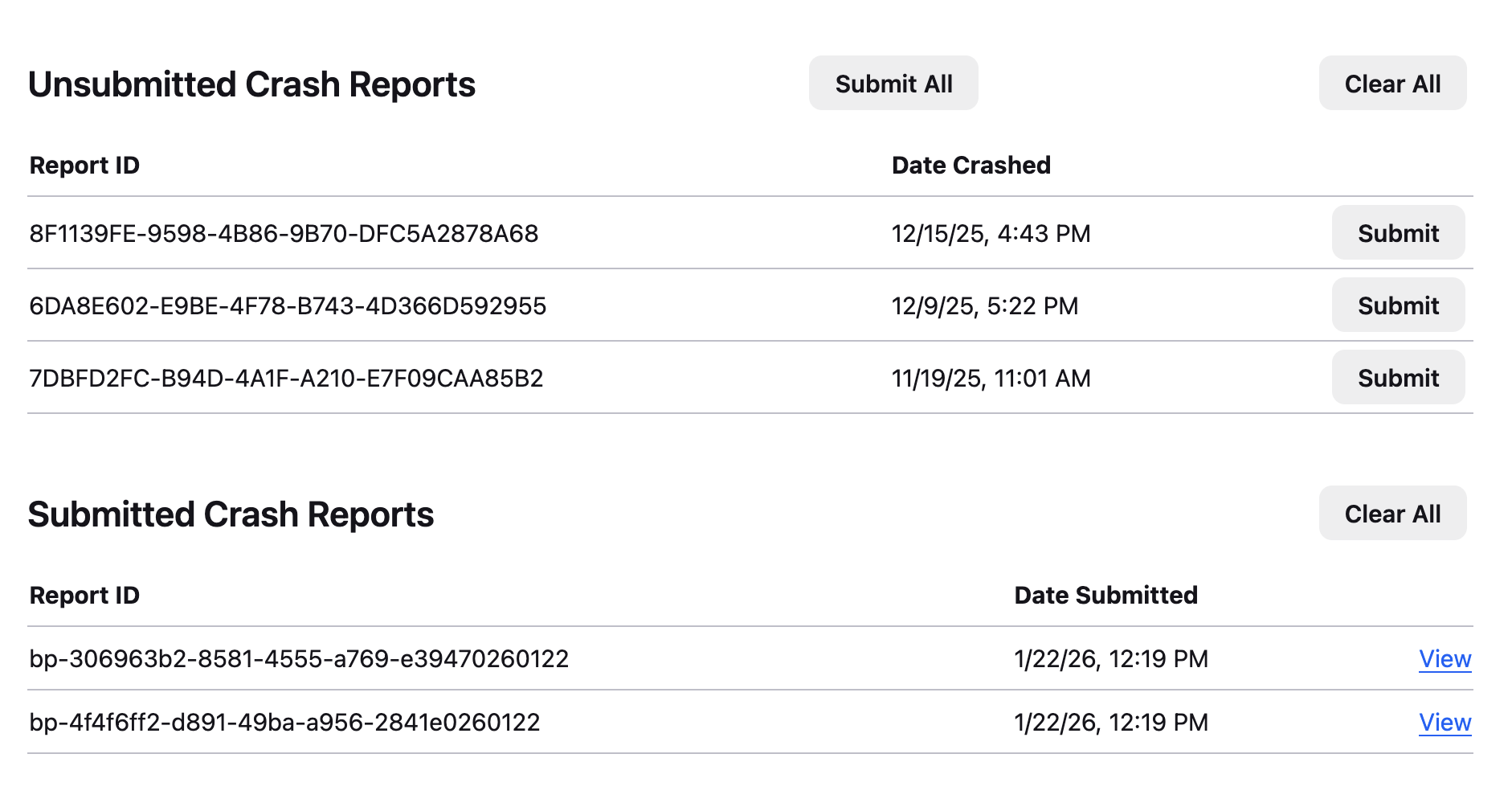Click report ID 7DBFD2FC-B94D-4A1F-A210-E7F09CAA85B2
This screenshot has height=799, width=1512.
click(x=286, y=379)
